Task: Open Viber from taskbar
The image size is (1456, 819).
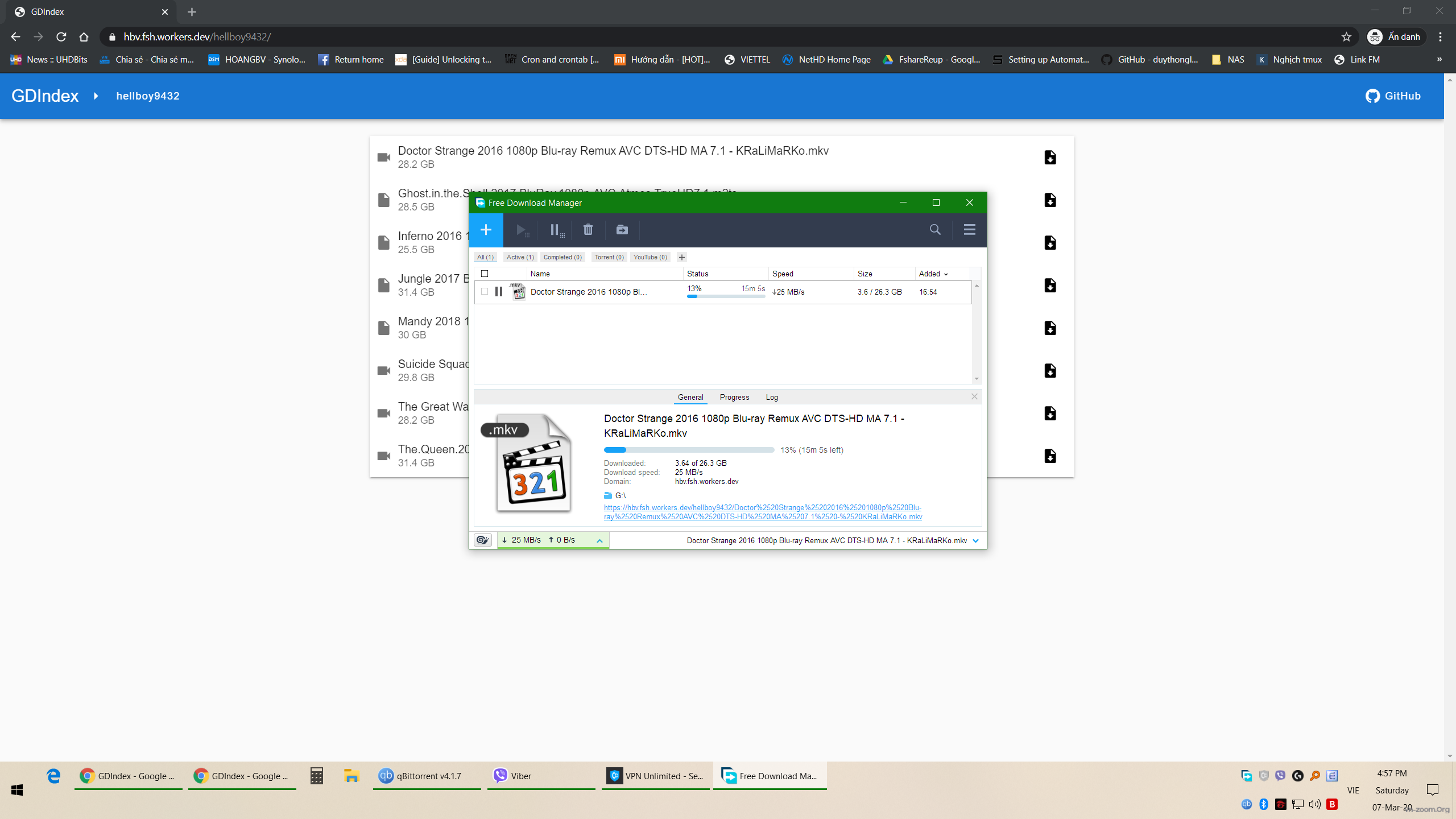Action: click(x=541, y=776)
